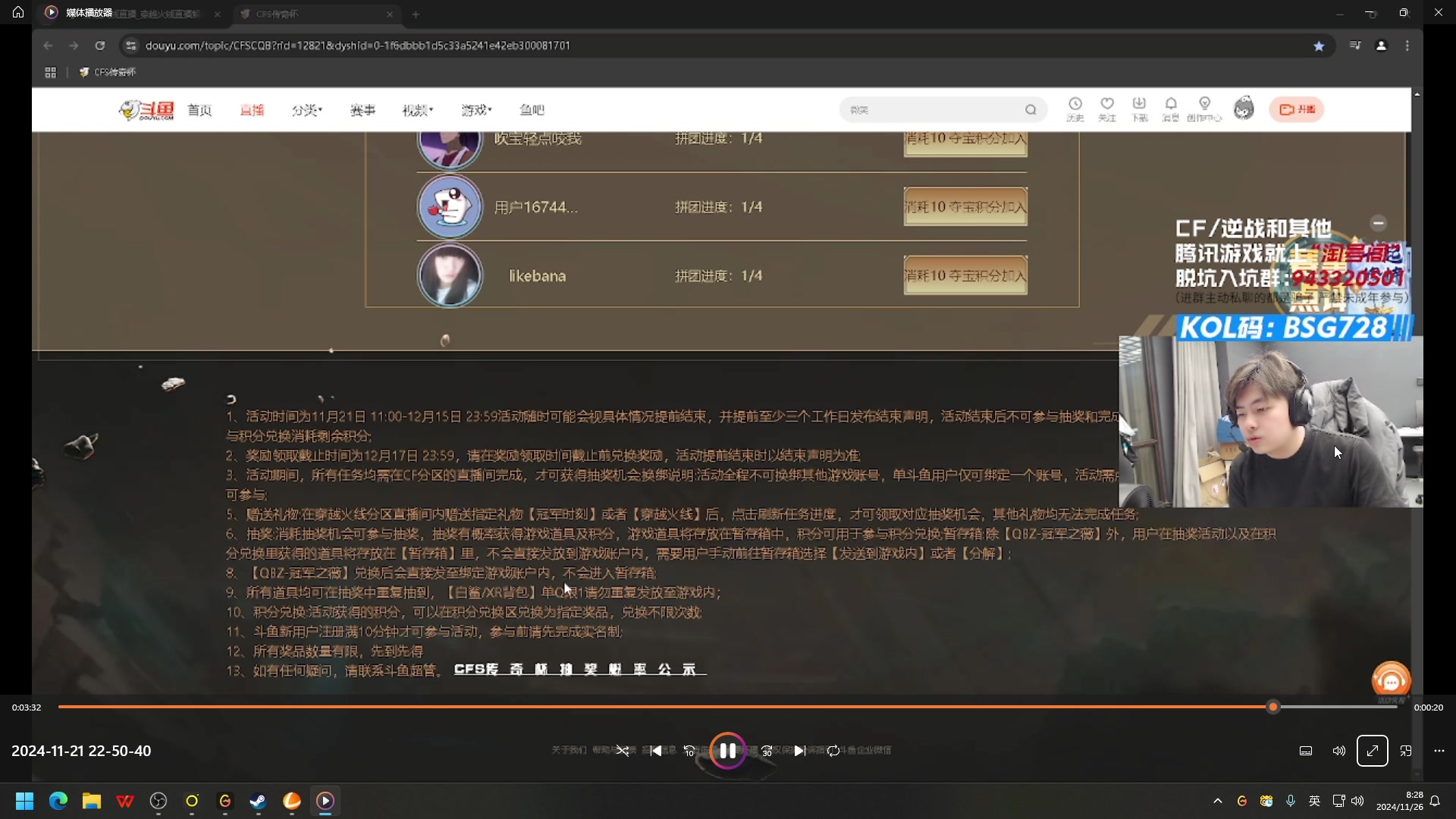Open the 历史 clock icon
Screen dimensions: 1456x819
(x=1075, y=109)
